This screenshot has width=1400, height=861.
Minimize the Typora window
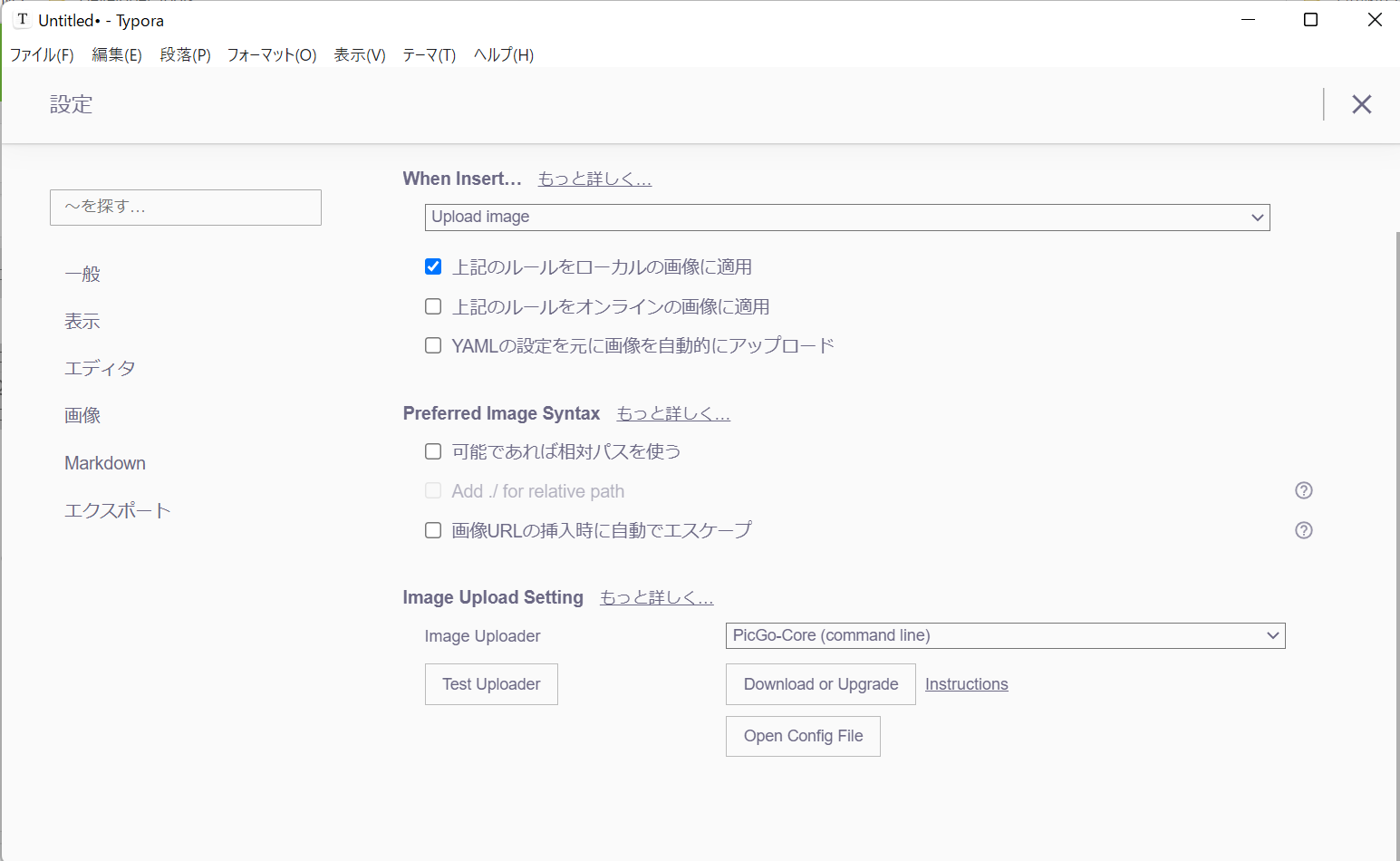(1248, 20)
